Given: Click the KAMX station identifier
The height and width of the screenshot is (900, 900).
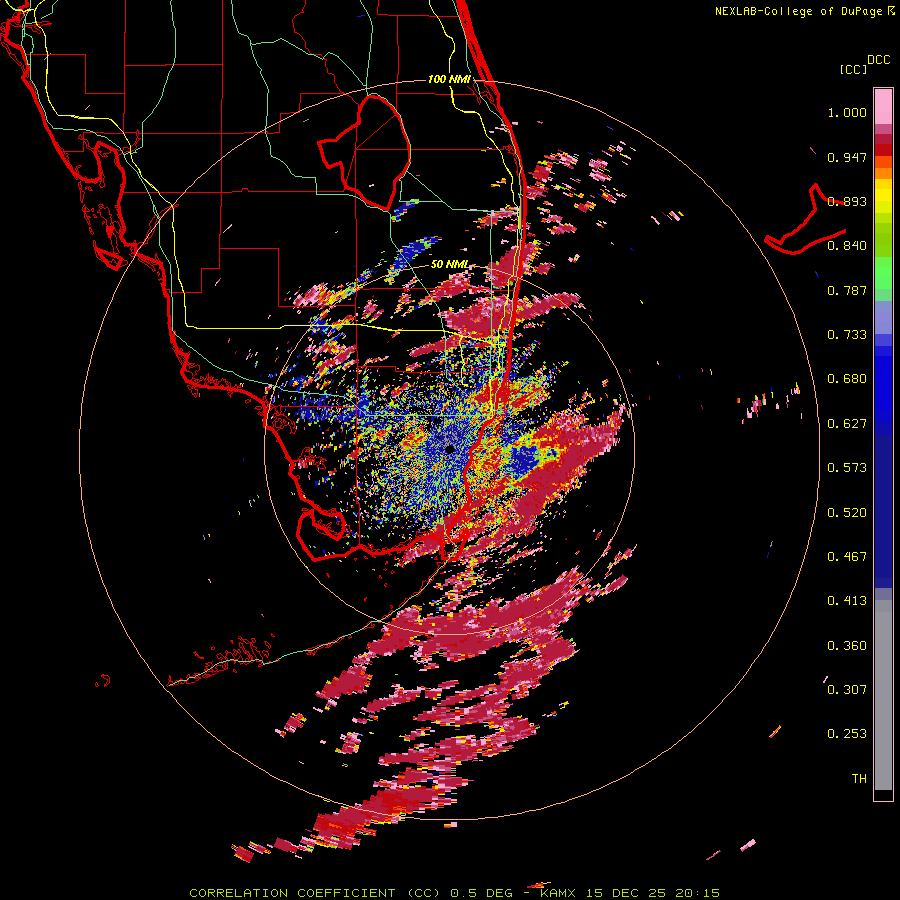Looking at the screenshot, I should pyautogui.click(x=557, y=893).
